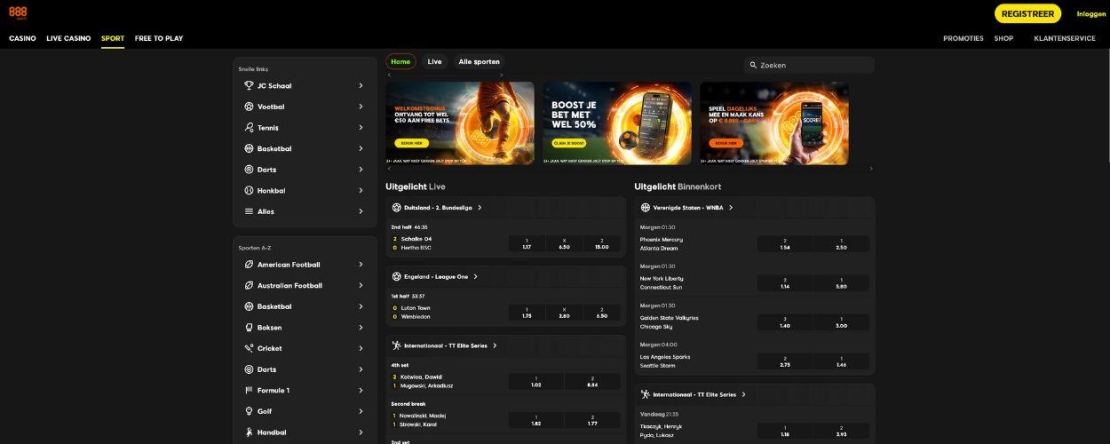Select Schalke 04 win odds 1.17

point(527,244)
